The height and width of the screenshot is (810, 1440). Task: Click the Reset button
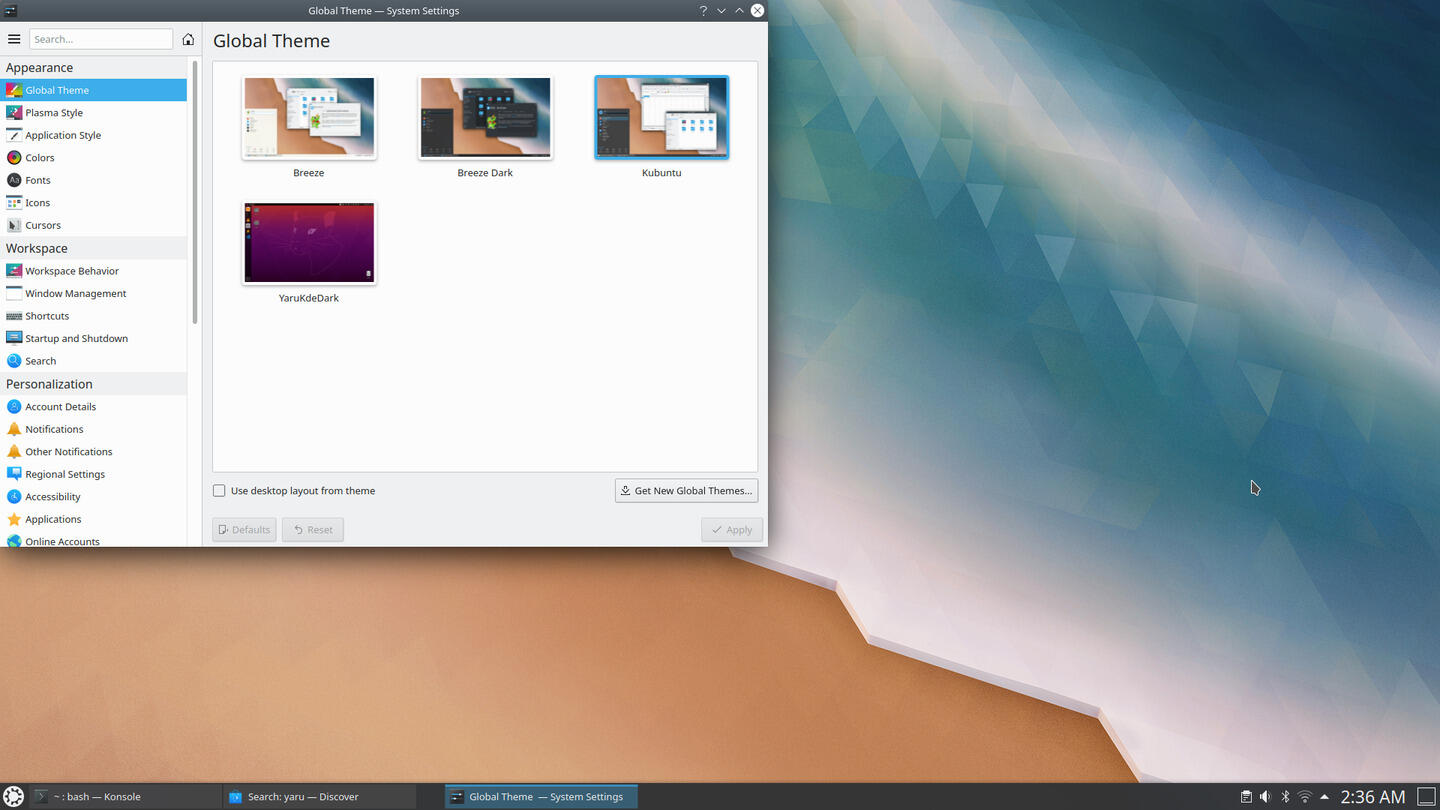[313, 530]
